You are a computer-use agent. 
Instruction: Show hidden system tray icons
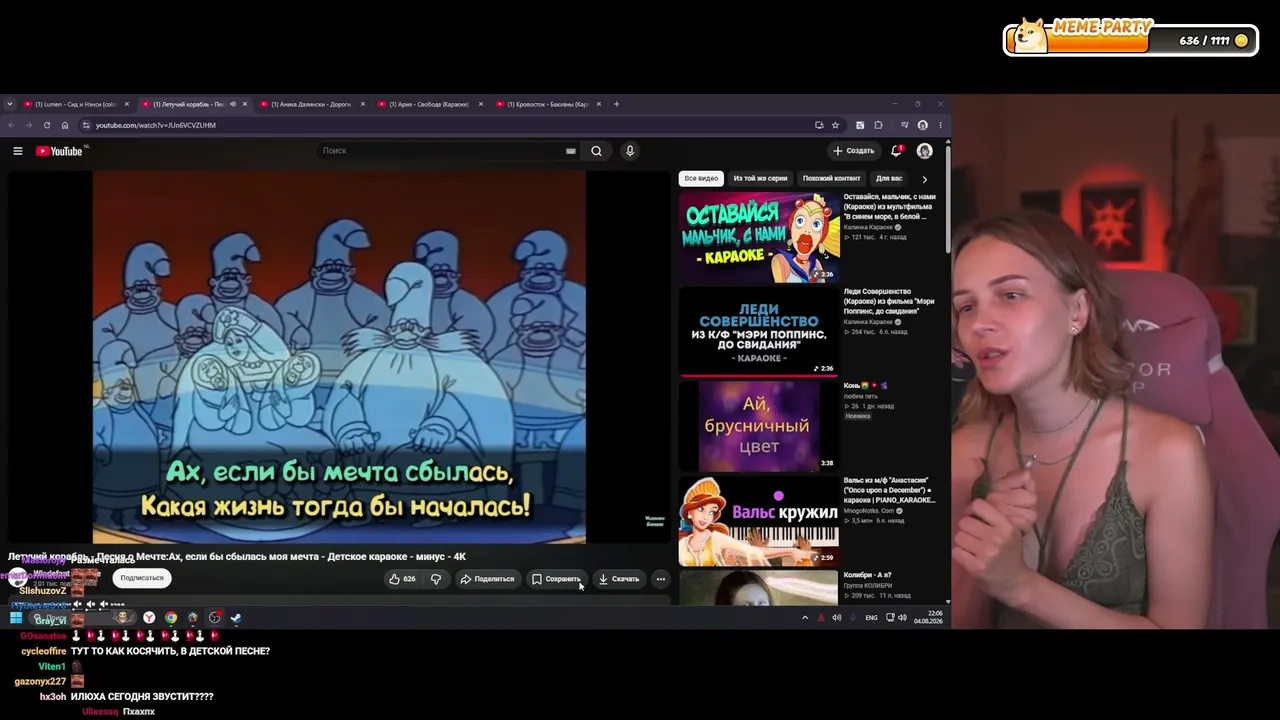[805, 618]
